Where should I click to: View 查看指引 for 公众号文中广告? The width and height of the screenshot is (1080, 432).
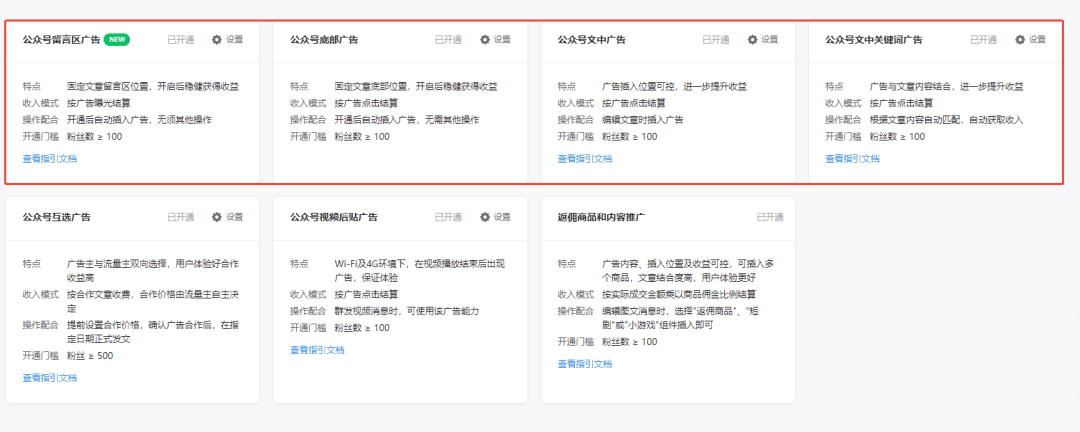pyautogui.click(x=574, y=158)
